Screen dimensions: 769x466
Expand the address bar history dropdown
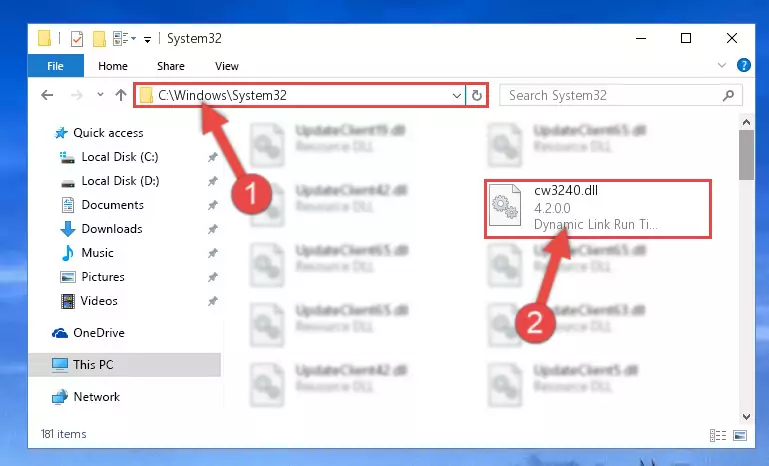[x=457, y=96]
